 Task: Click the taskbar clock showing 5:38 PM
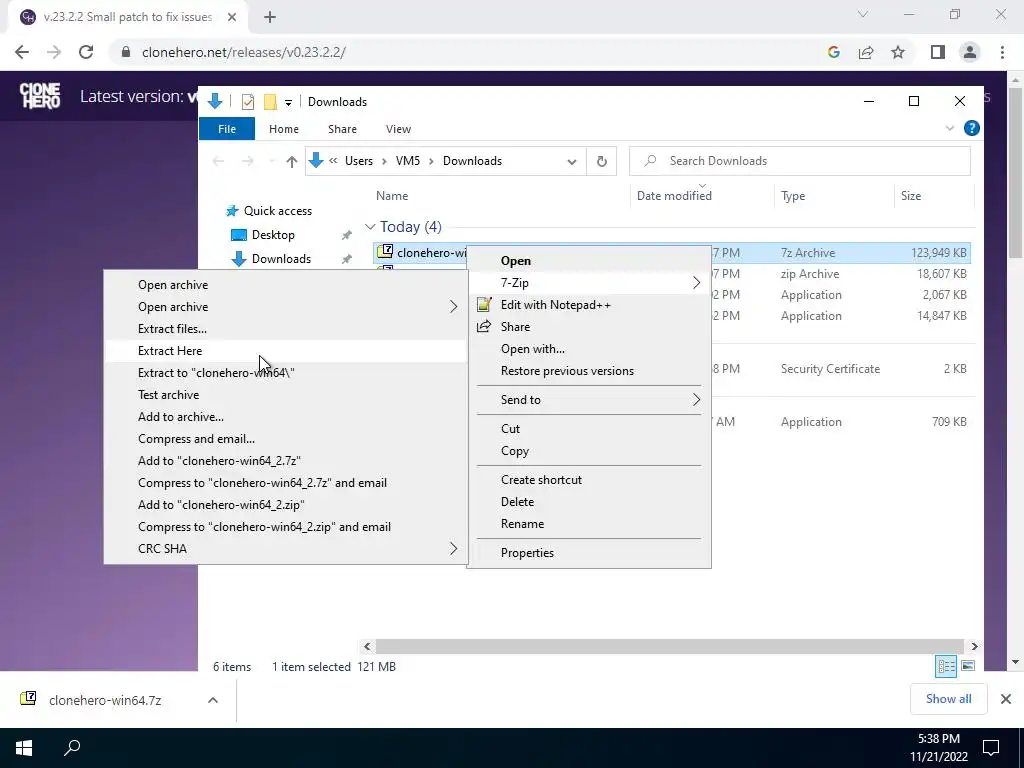pos(938,748)
